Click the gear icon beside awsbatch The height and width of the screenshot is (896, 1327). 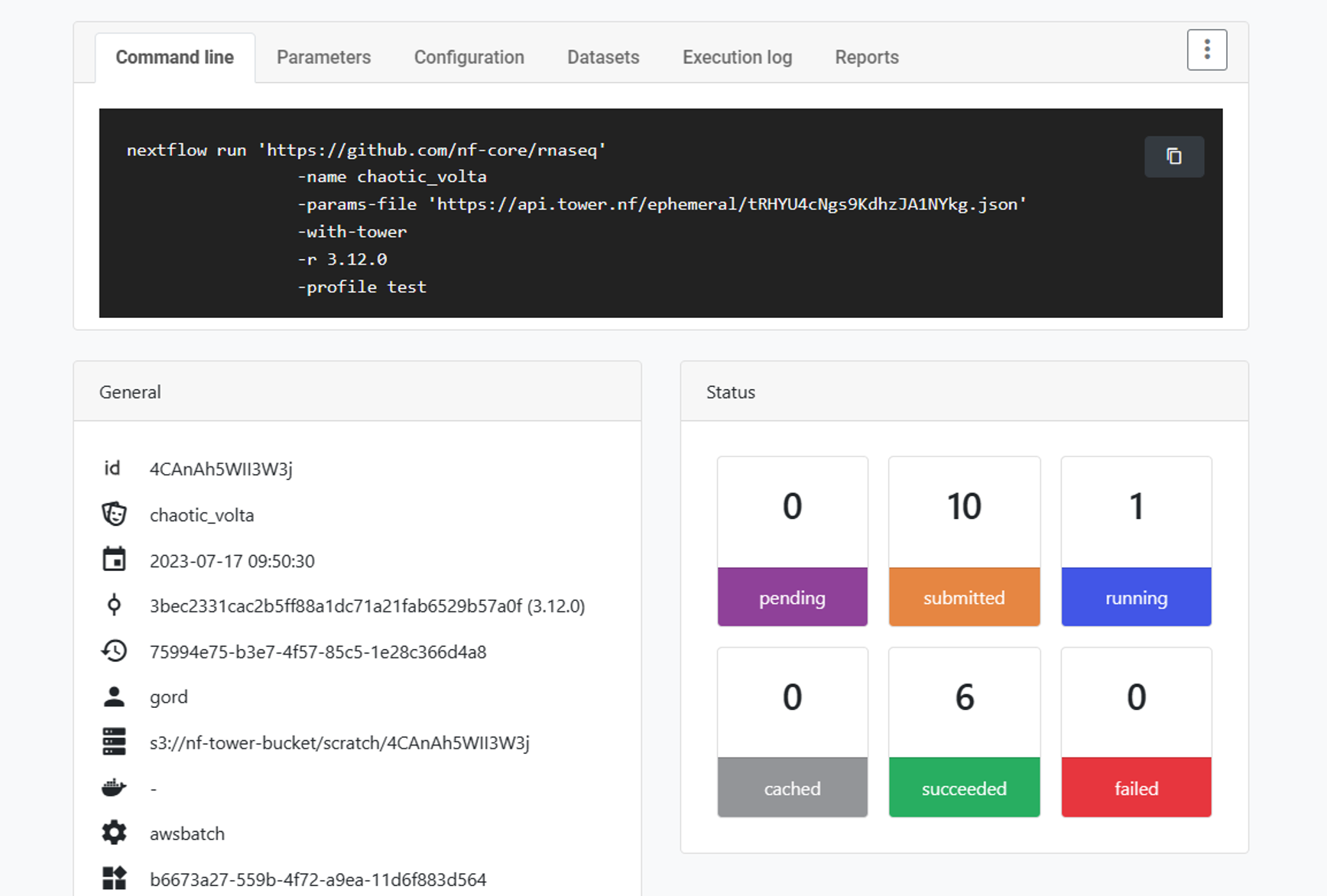coord(114,833)
